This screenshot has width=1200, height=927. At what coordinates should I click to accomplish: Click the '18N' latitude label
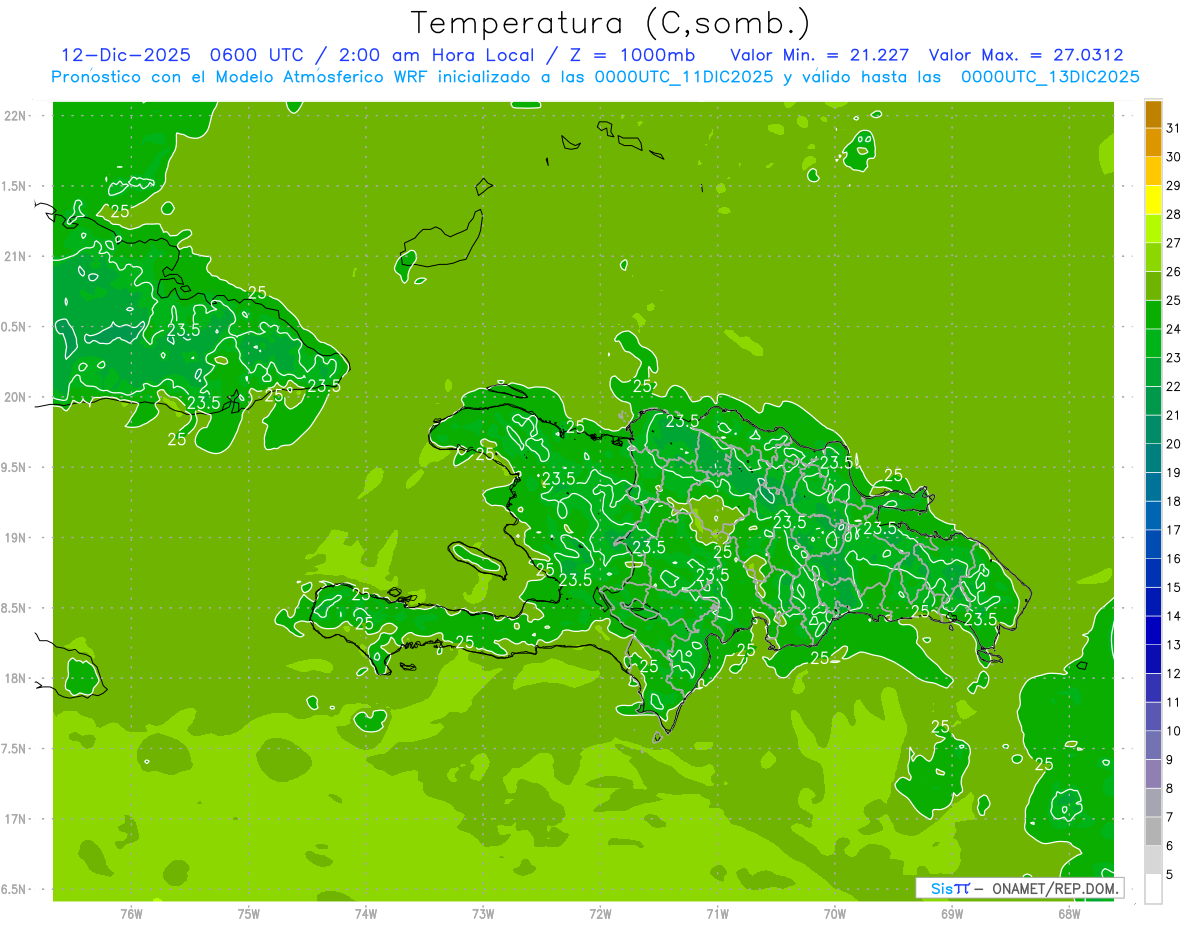tap(15, 679)
